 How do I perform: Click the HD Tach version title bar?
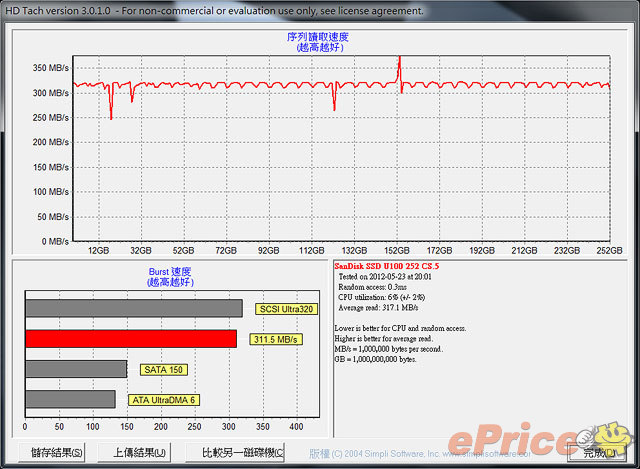(214, 10)
